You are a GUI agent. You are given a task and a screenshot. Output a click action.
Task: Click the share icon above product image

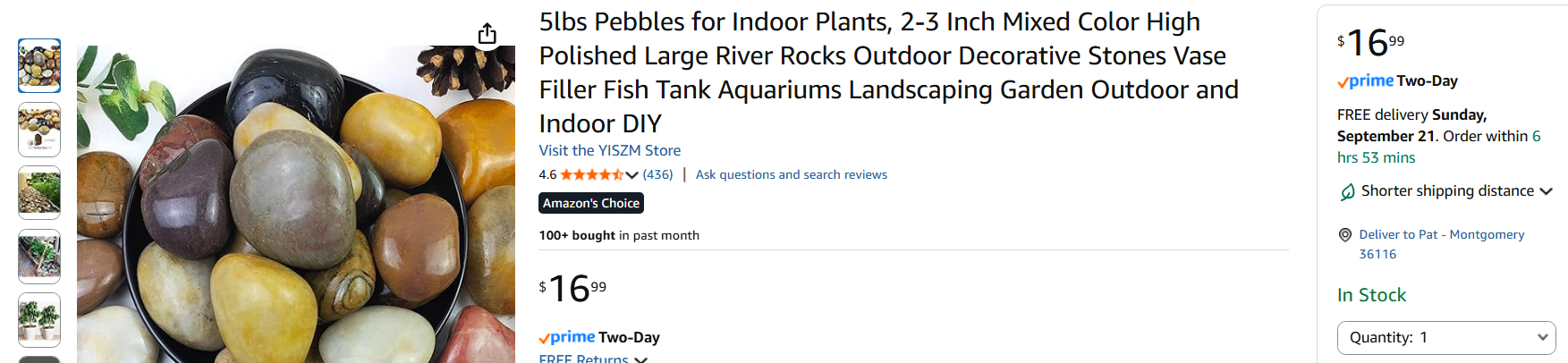coord(487,34)
